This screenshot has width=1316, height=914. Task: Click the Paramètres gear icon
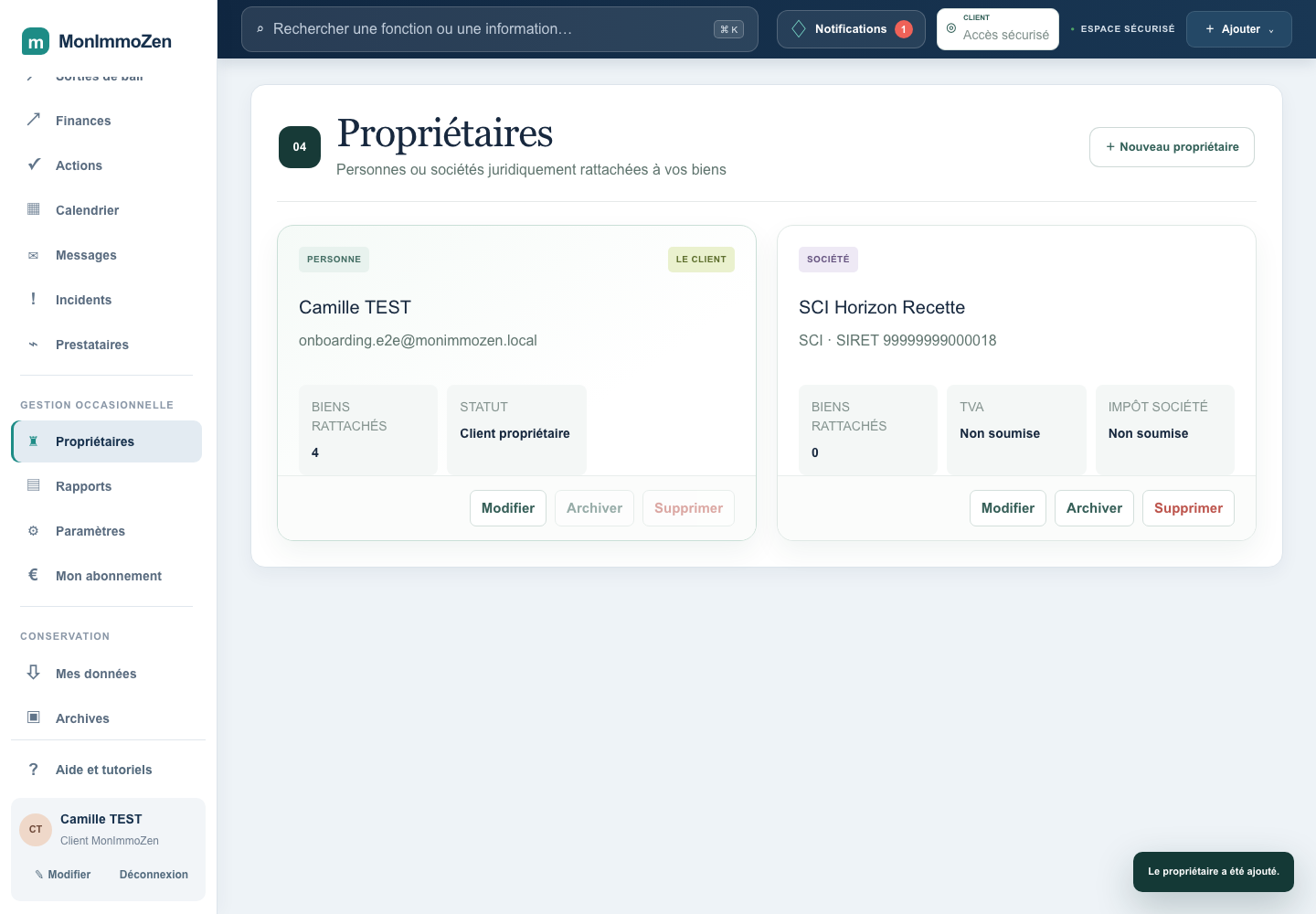[34, 531]
